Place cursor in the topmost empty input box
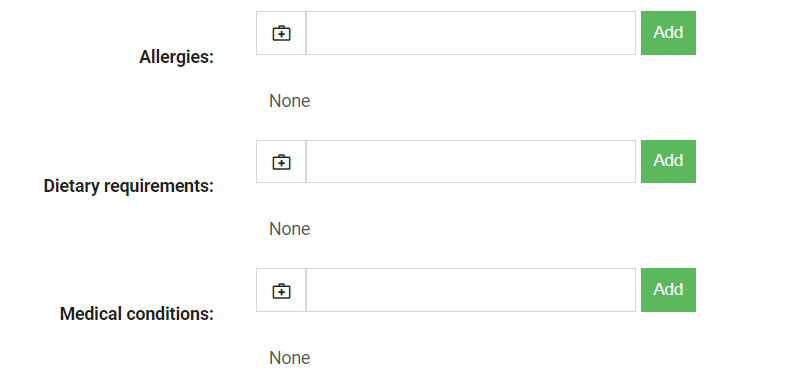Viewport: 803px width, 382px height. coord(471,33)
